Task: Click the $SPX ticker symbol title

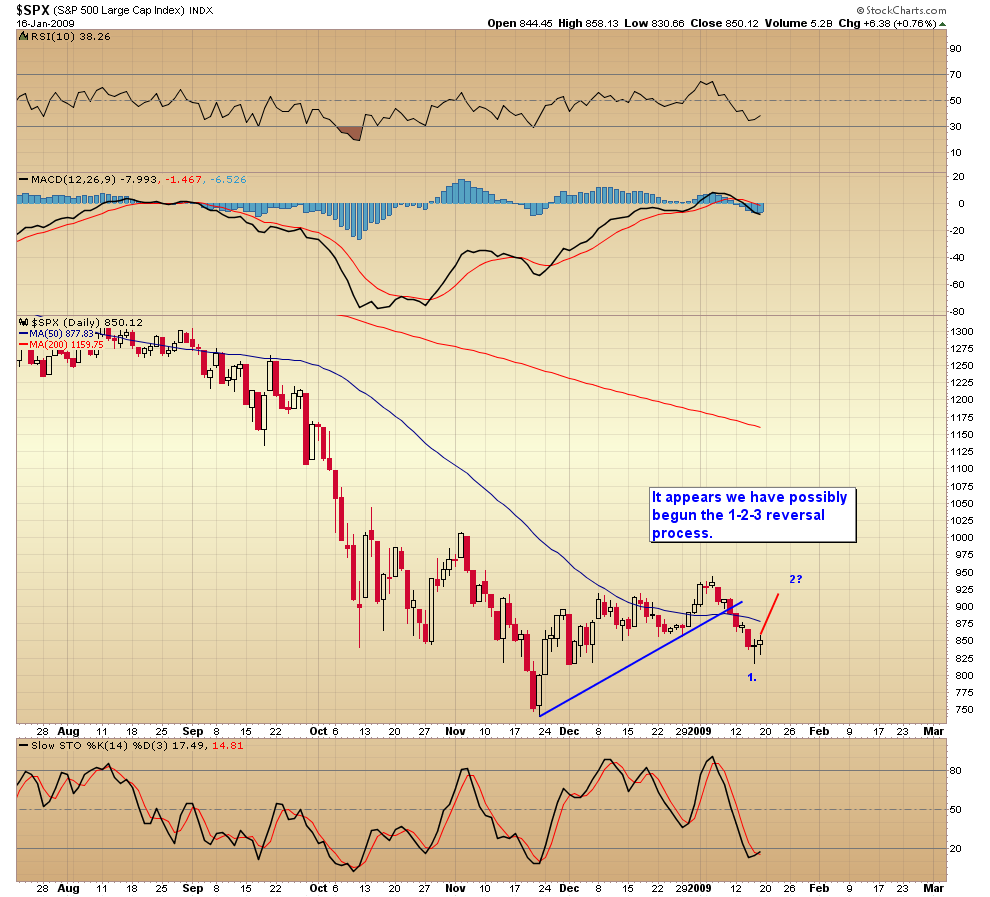Action: click(x=33, y=10)
